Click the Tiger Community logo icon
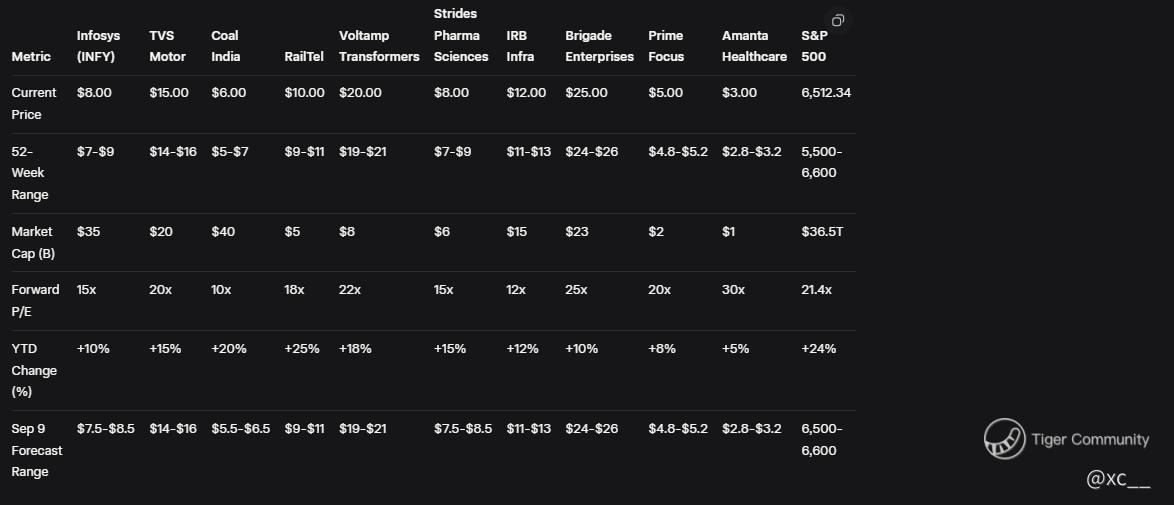This screenshot has width=1174, height=505. 1003,439
